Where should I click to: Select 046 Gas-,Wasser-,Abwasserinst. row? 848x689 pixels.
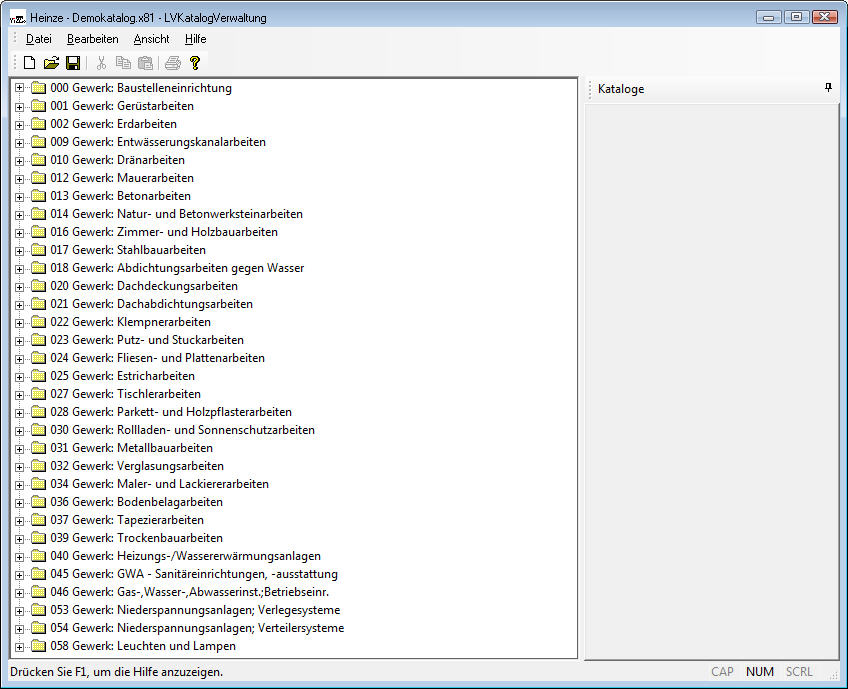pos(190,592)
